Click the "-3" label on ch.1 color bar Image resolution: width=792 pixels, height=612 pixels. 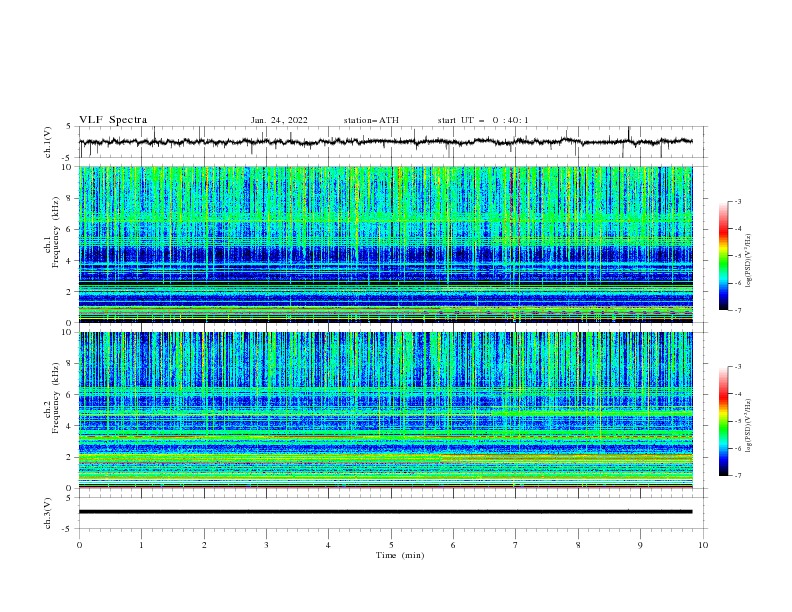[738, 201]
